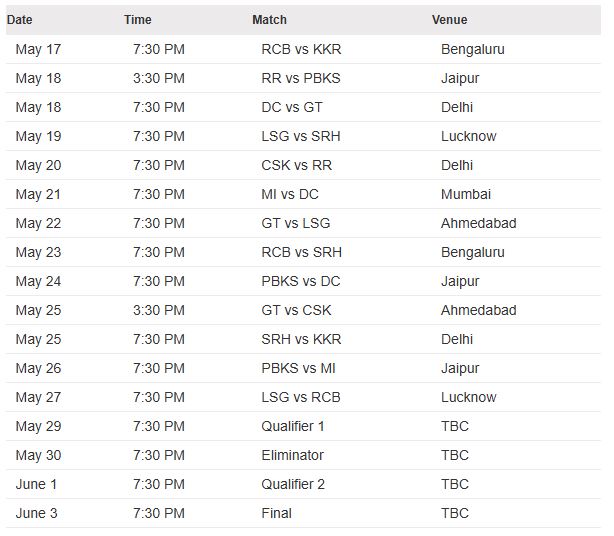
Task: Click the Eliminator match entry
Action: point(293,455)
